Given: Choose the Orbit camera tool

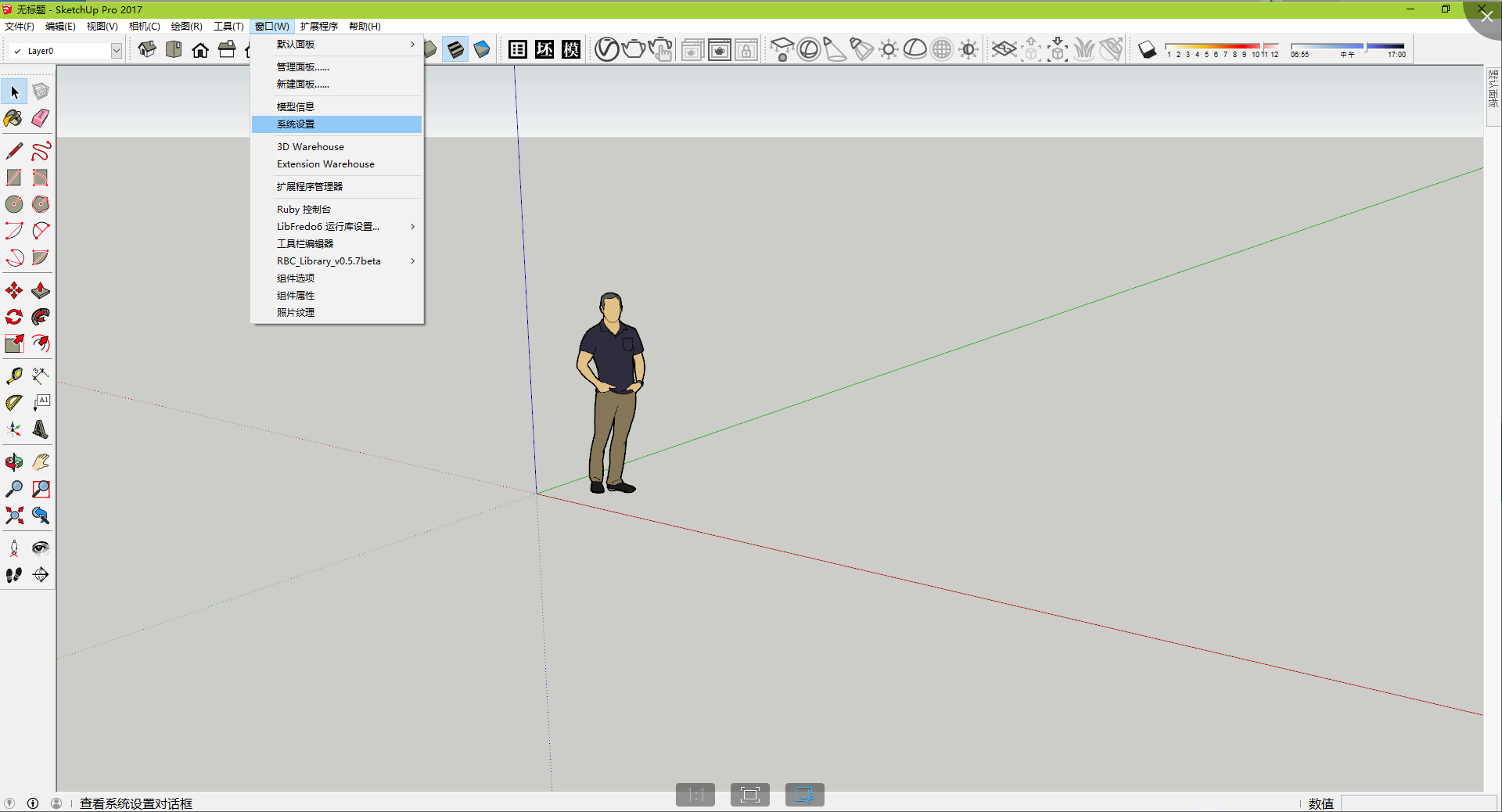Looking at the screenshot, I should click(13, 462).
